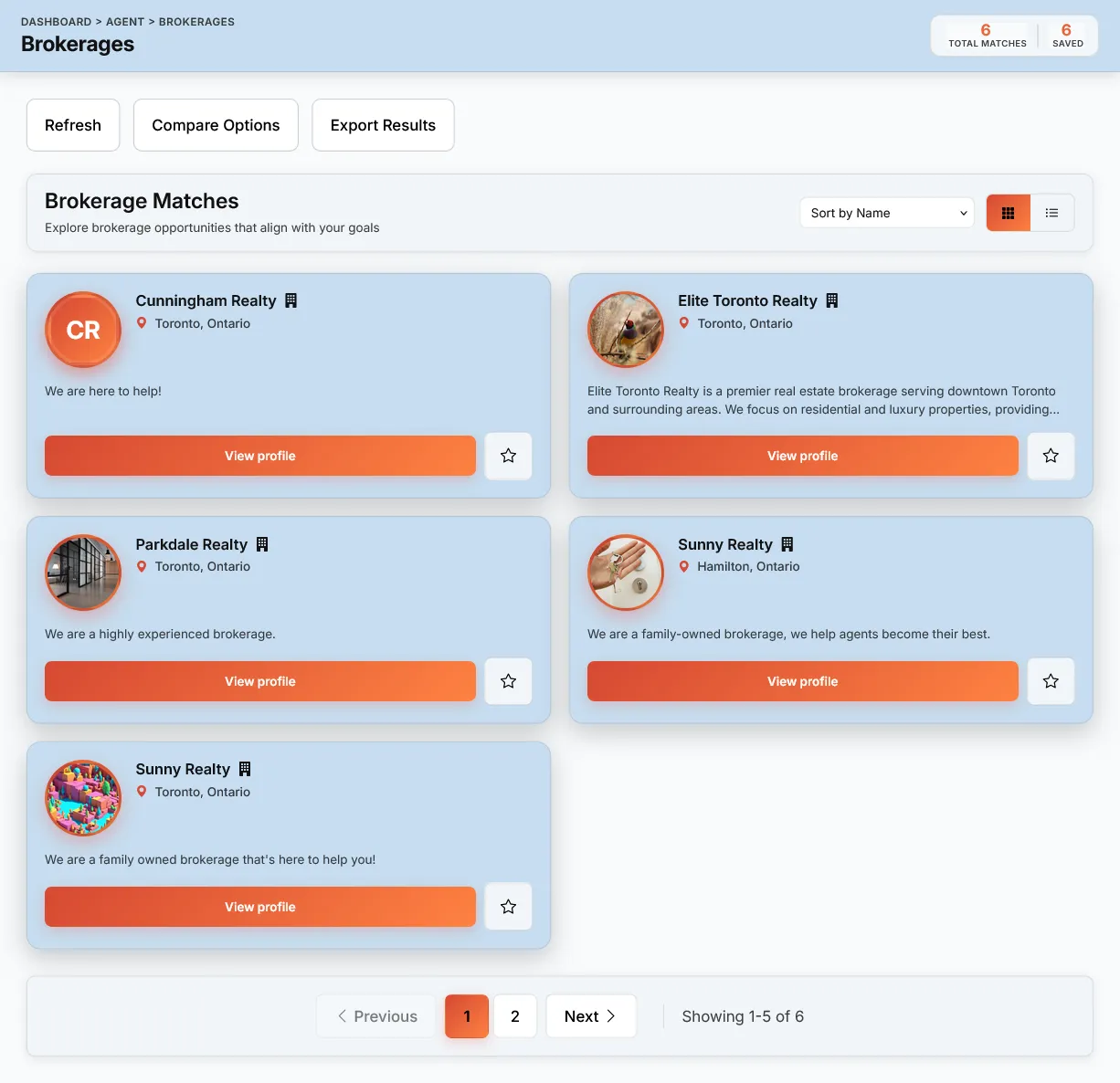
Task: Open Compare Options
Action: (216, 125)
